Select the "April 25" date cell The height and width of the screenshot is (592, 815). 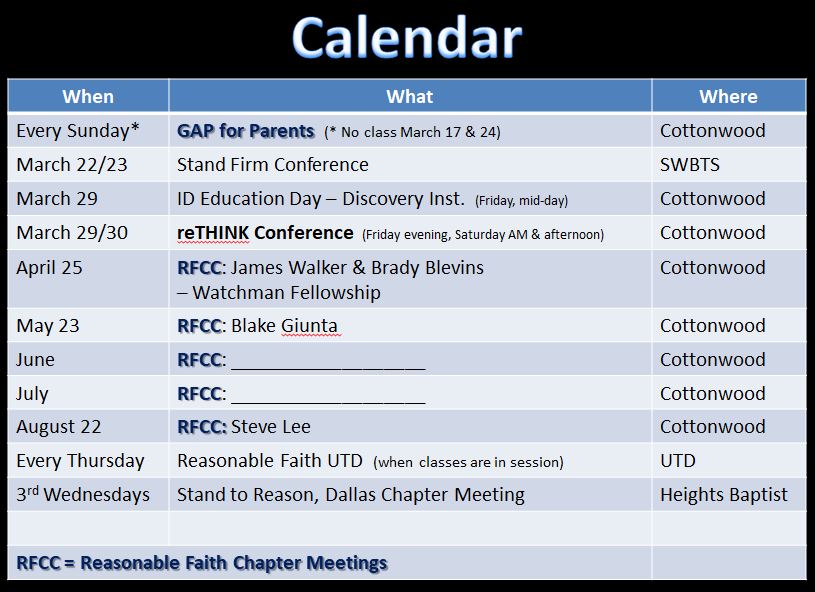(x=50, y=268)
